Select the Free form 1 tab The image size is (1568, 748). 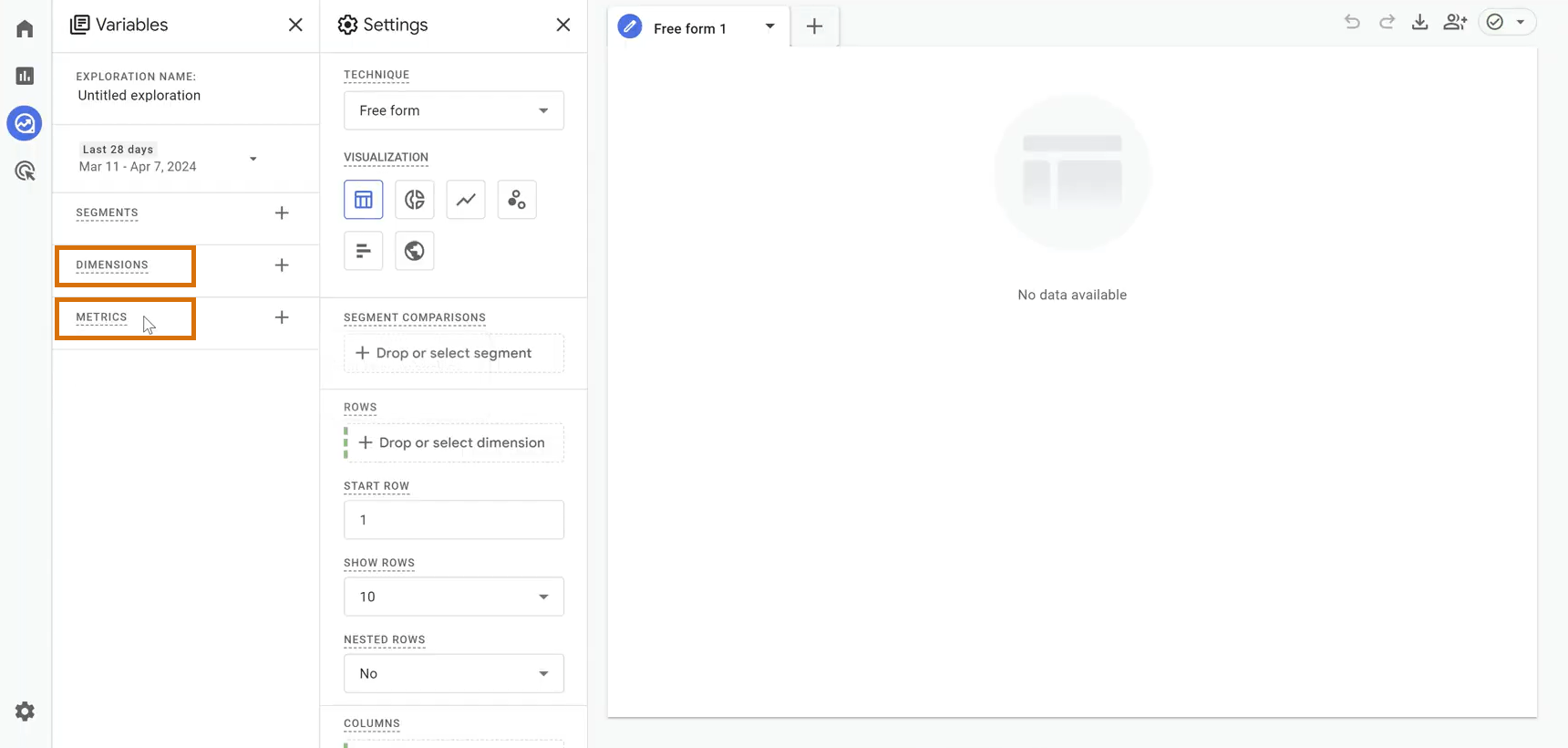[689, 28]
